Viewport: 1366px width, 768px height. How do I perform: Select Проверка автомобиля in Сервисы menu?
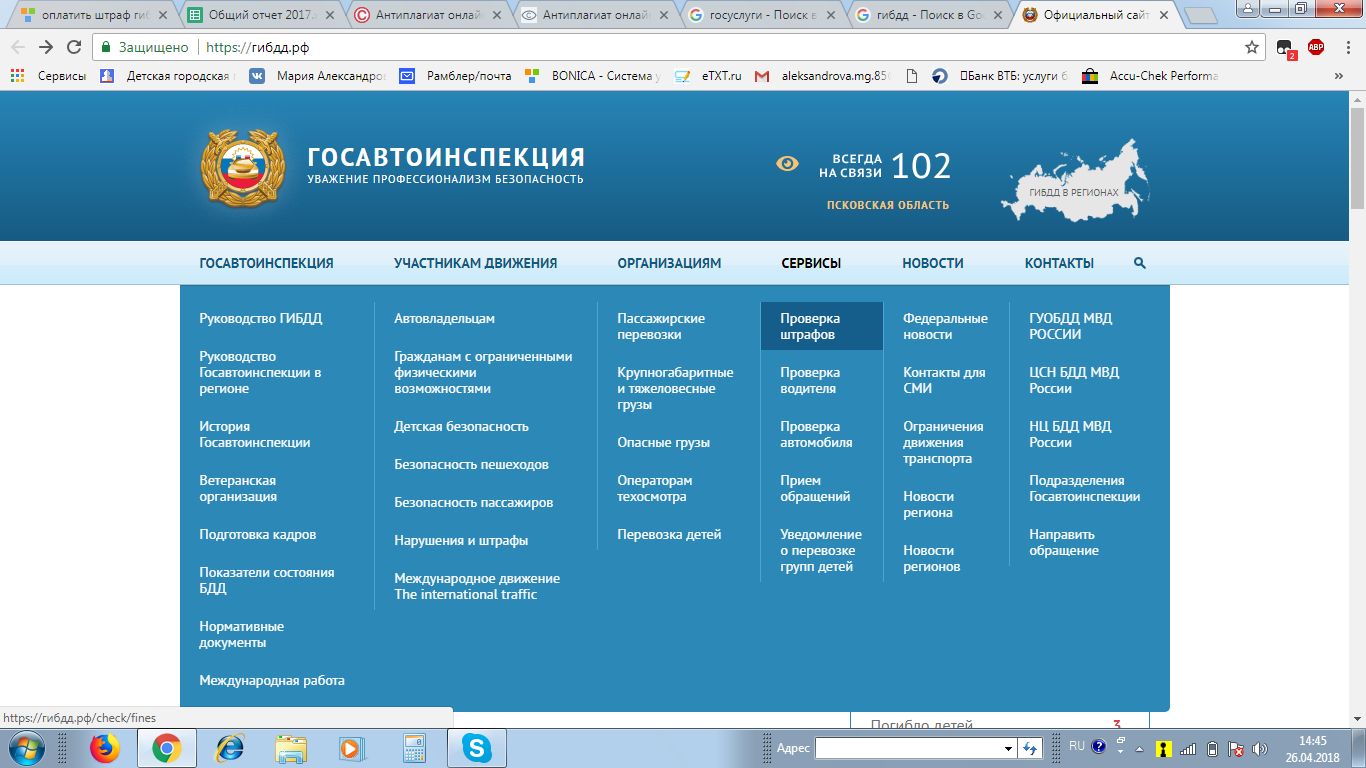point(816,434)
